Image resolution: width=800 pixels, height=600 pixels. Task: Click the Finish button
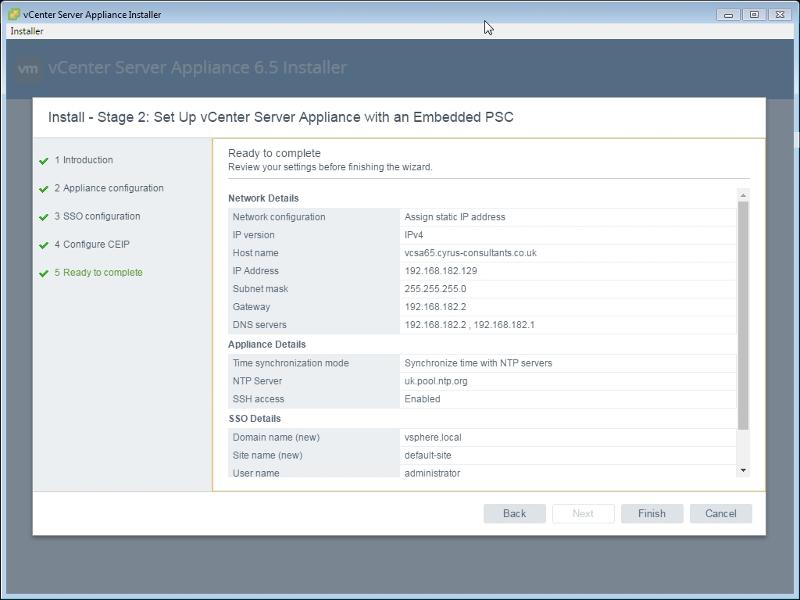click(652, 513)
